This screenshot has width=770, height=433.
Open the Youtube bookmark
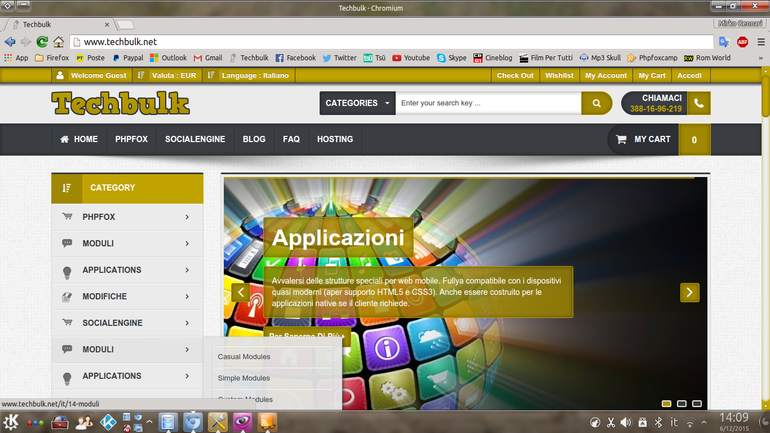click(x=411, y=58)
